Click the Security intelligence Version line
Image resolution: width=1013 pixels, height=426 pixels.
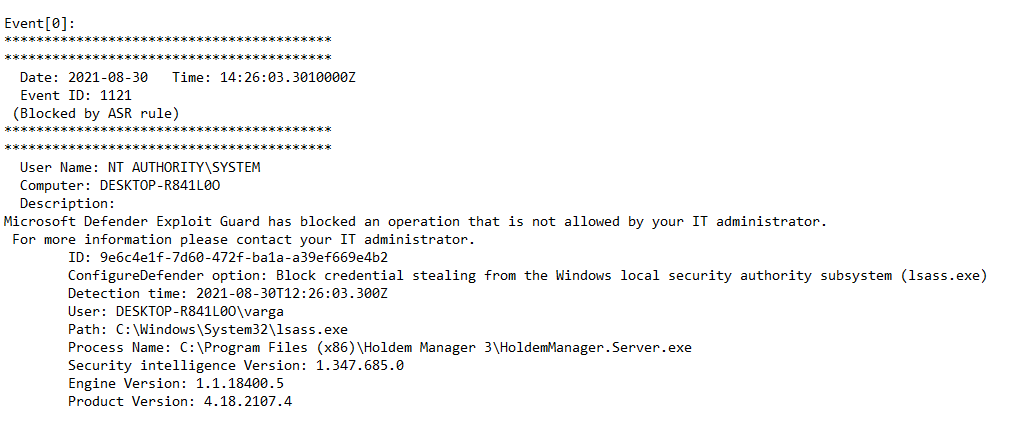[x=236, y=365]
